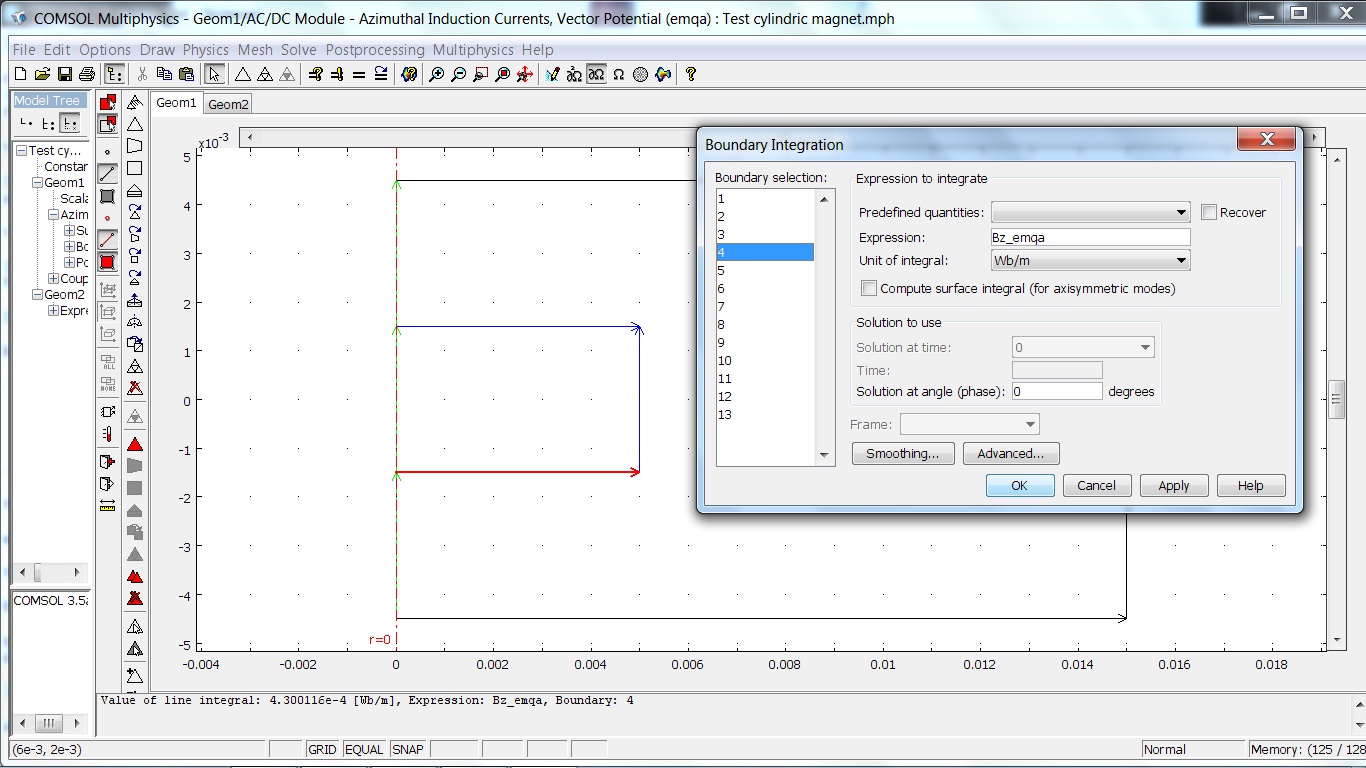Image resolution: width=1366 pixels, height=768 pixels.
Task: Open the Draw menu
Action: [157, 50]
